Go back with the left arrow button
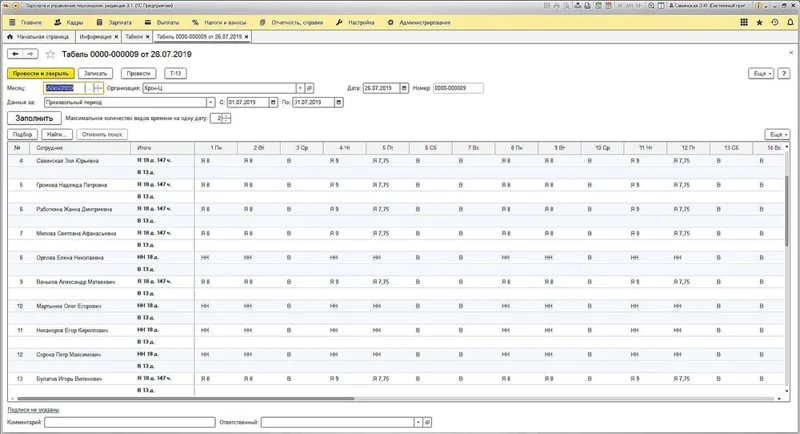 (15, 54)
